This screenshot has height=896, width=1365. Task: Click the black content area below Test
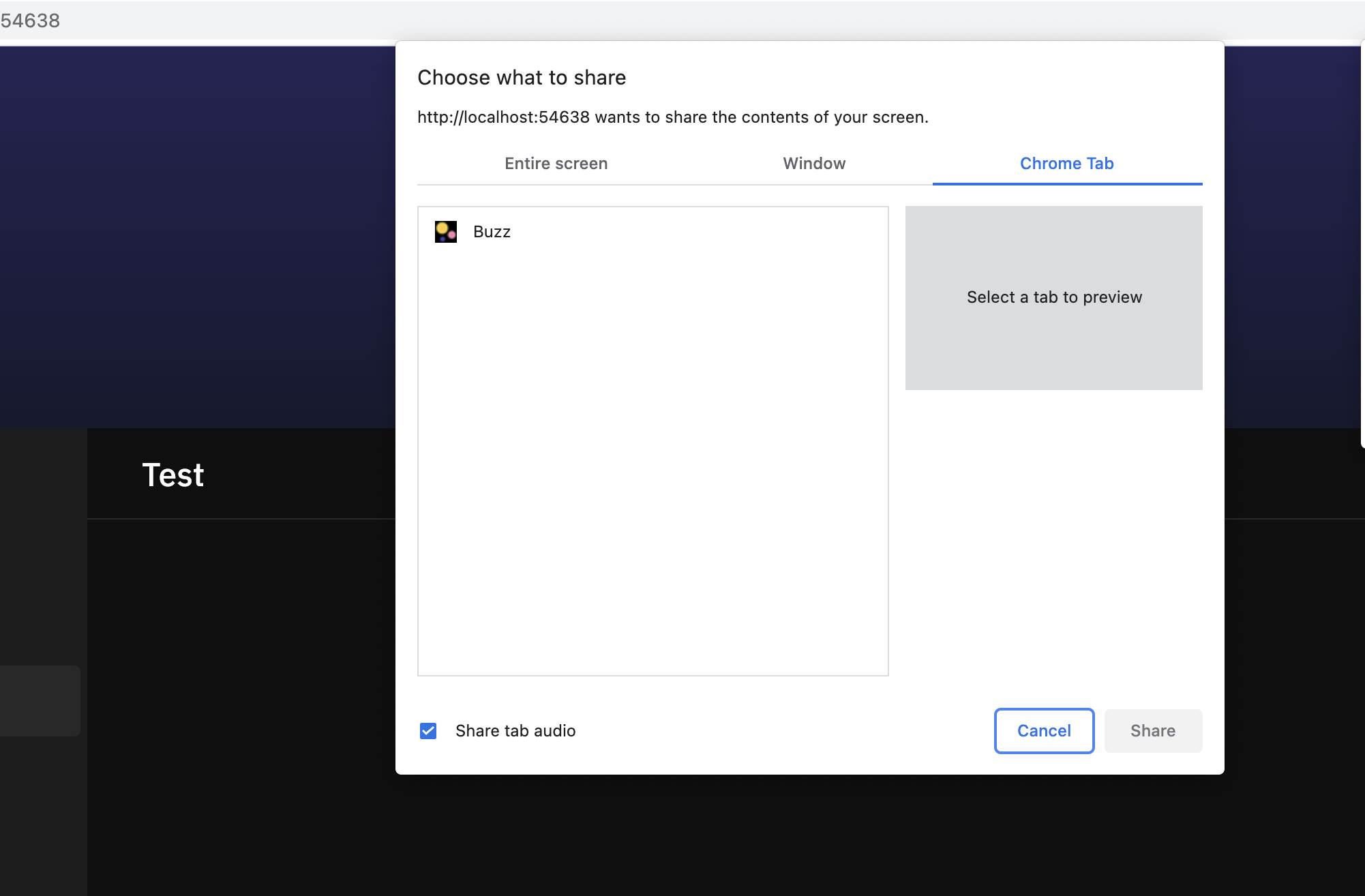pos(239,682)
